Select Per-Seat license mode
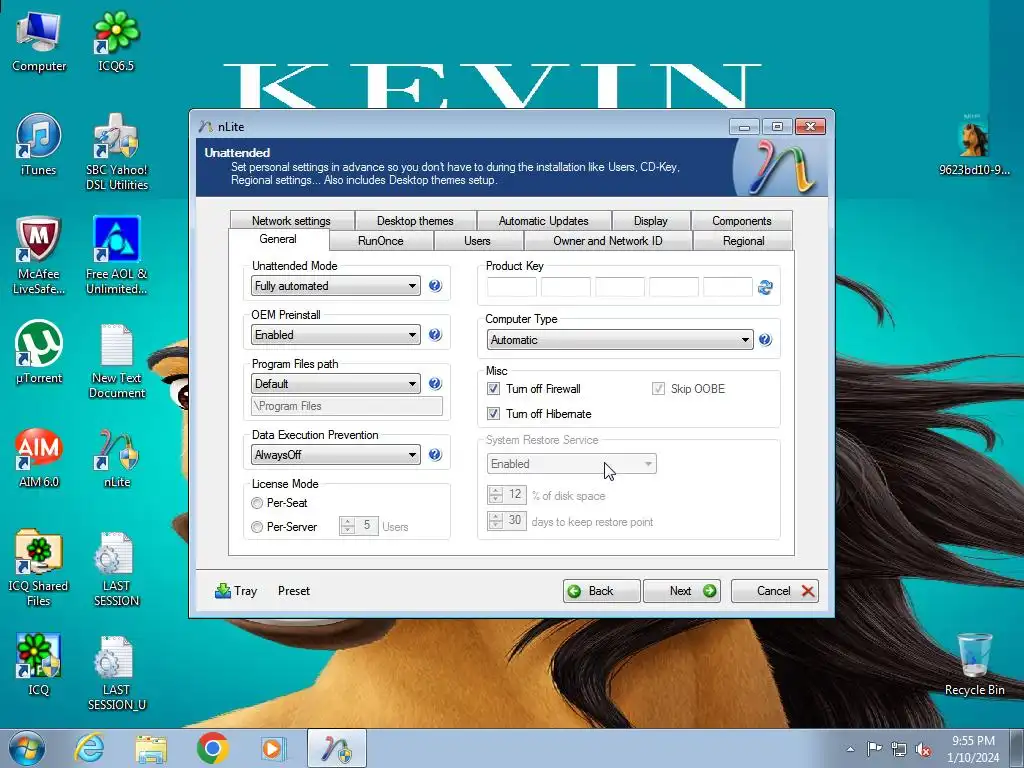The height and width of the screenshot is (768, 1024). (x=257, y=503)
